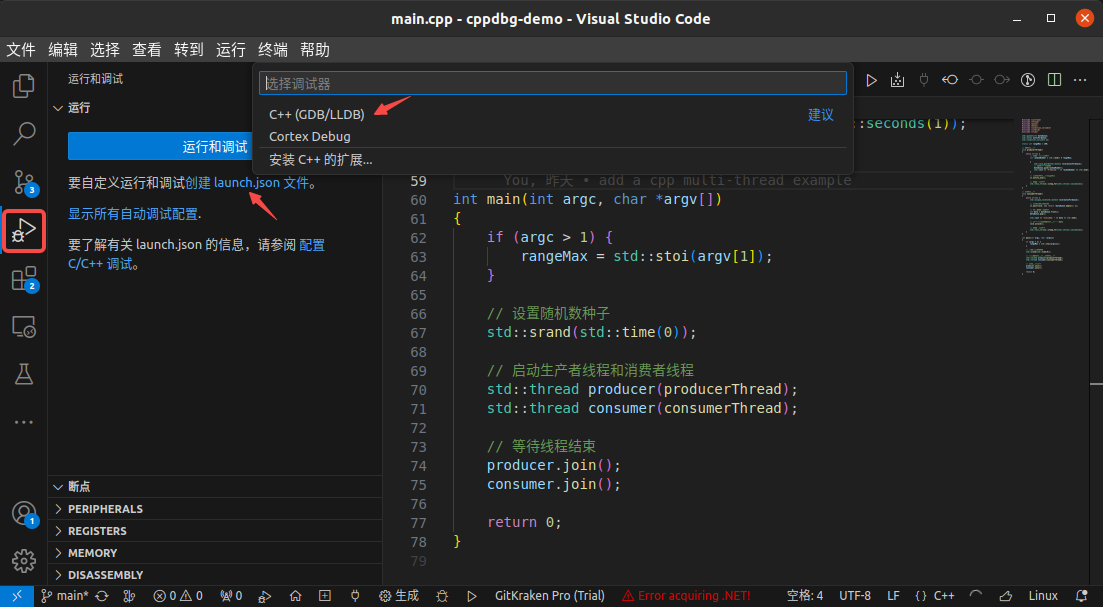Click the Accounts icon

coord(24,514)
